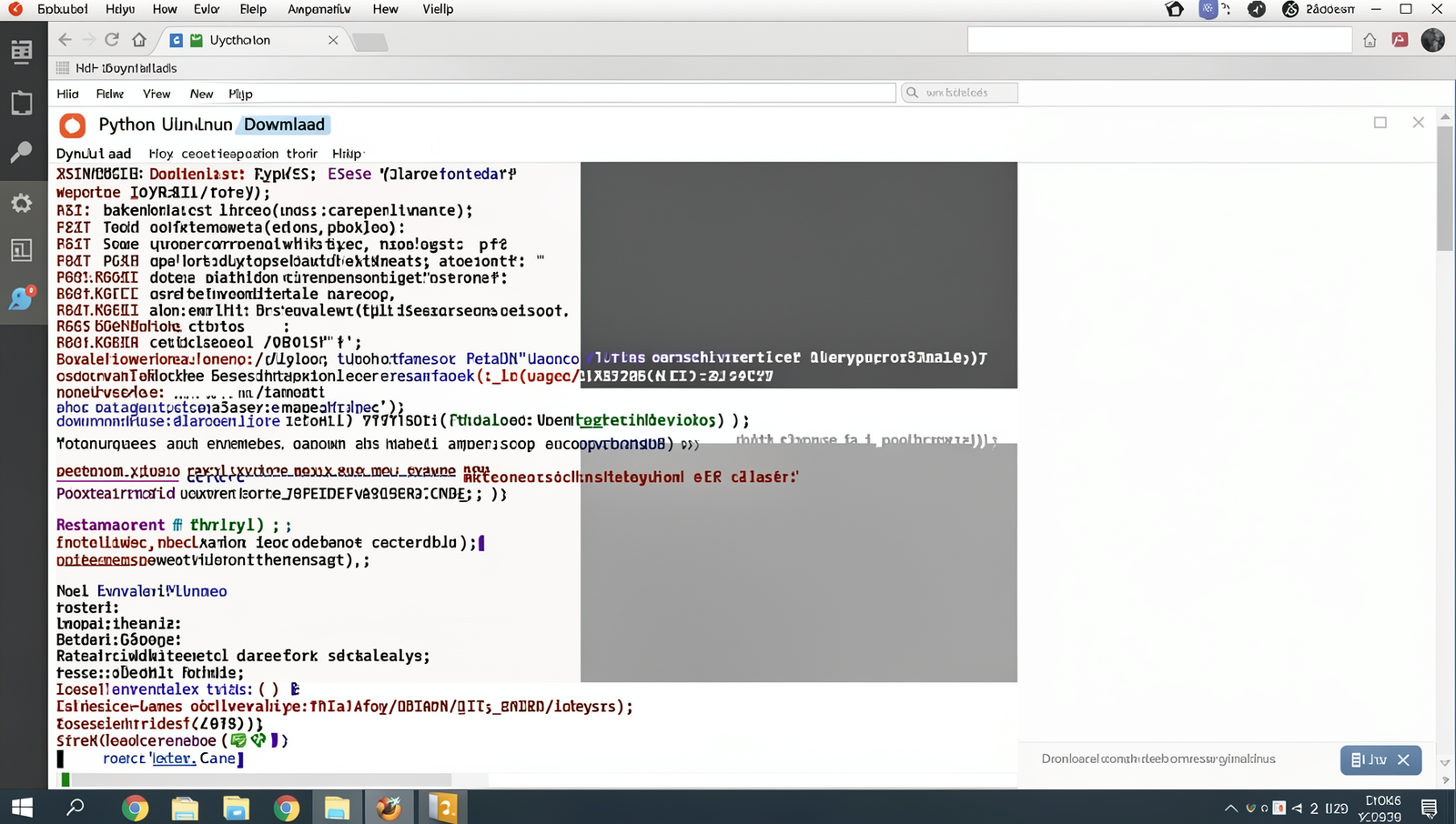Screen dimensions: 1456x824
Task: Open the layout panel icon in left sidebar
Action: (x=22, y=250)
